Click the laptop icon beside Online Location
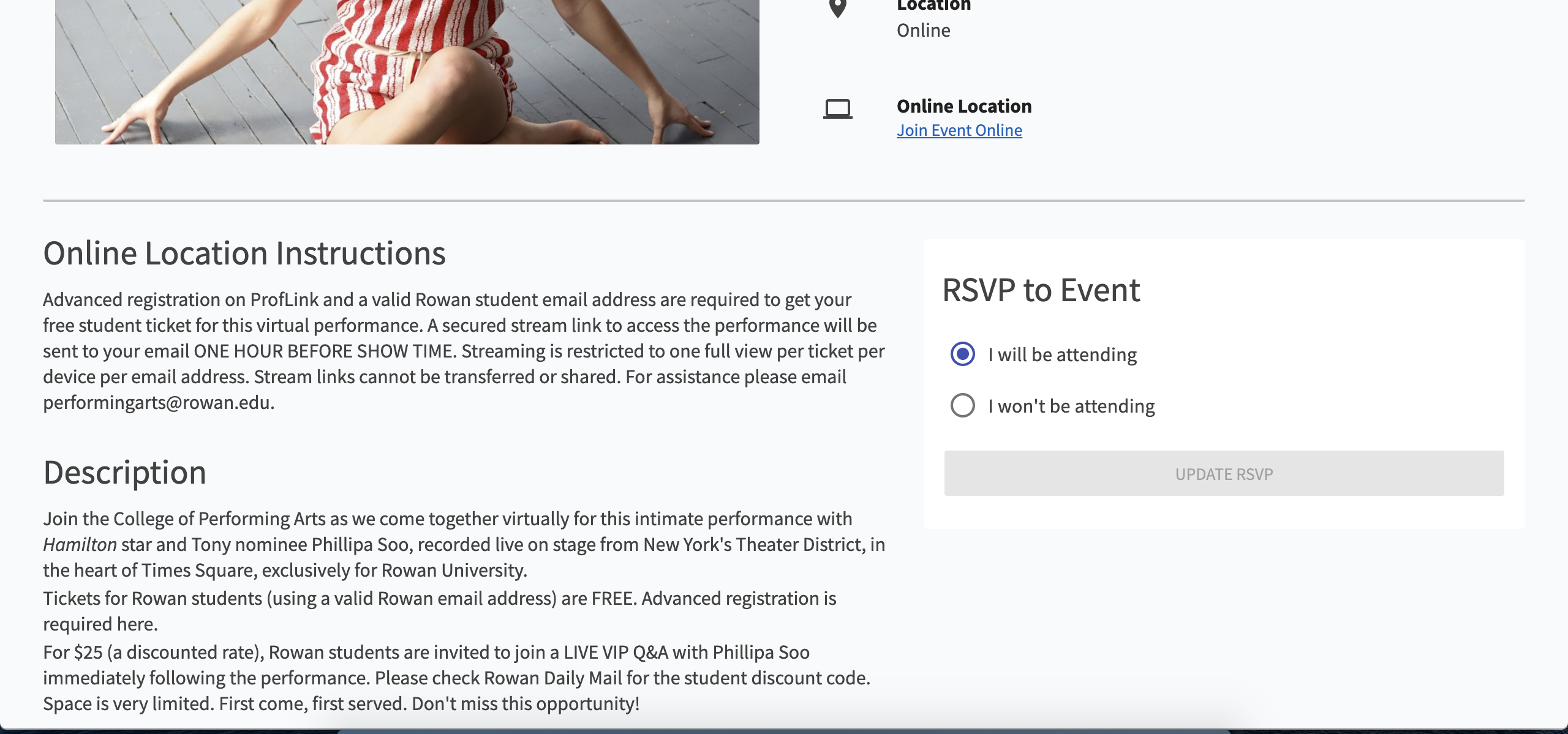 click(x=837, y=109)
